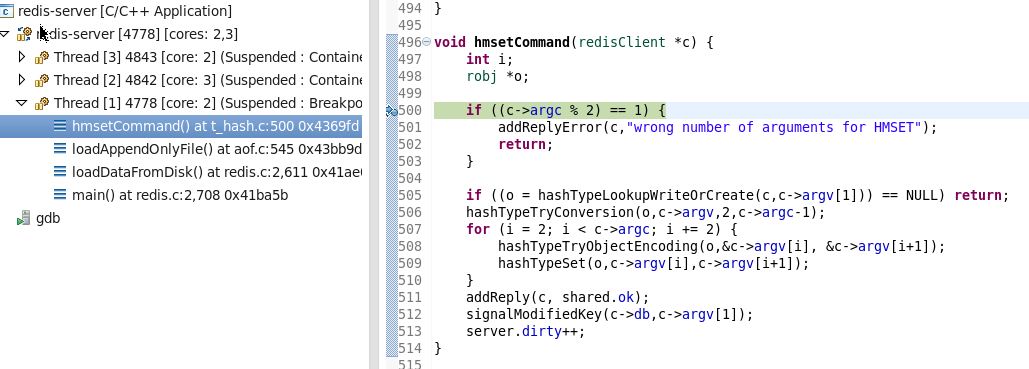Click the stack frame icon beside hmsetCommand()
The width and height of the screenshot is (1029, 369).
pyautogui.click(x=60, y=126)
